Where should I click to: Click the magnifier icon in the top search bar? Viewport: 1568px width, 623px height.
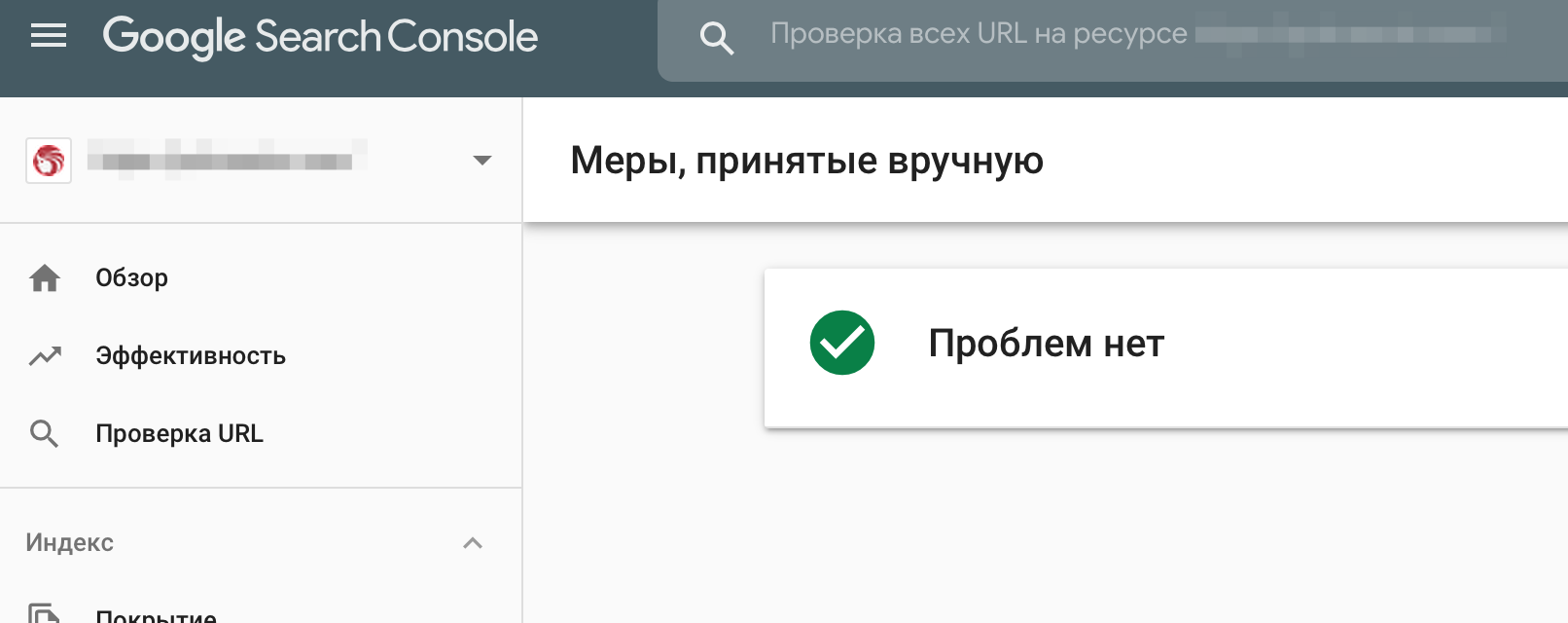pyautogui.click(x=716, y=38)
